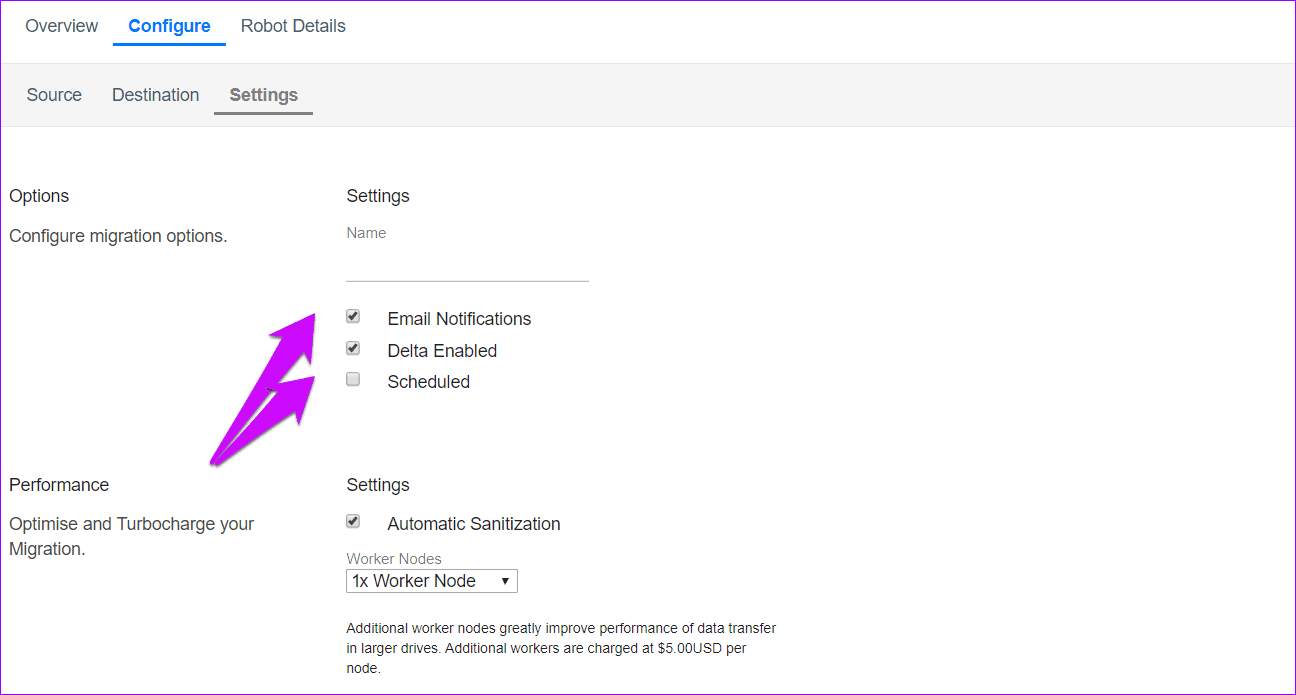Disable the Delta Enabled checkbox
This screenshot has width=1296, height=695.
(353, 349)
